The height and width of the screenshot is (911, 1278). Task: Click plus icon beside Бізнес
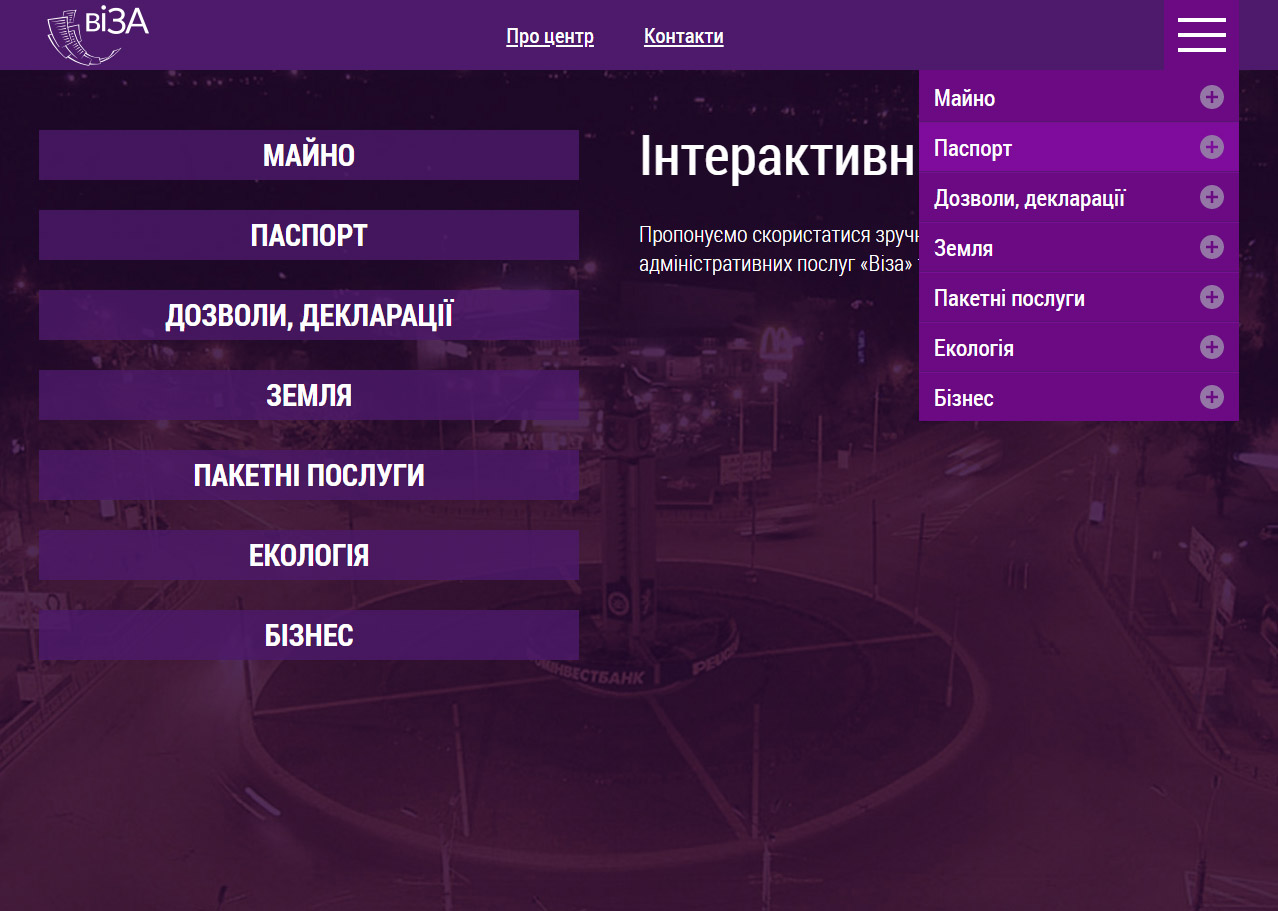point(1211,397)
